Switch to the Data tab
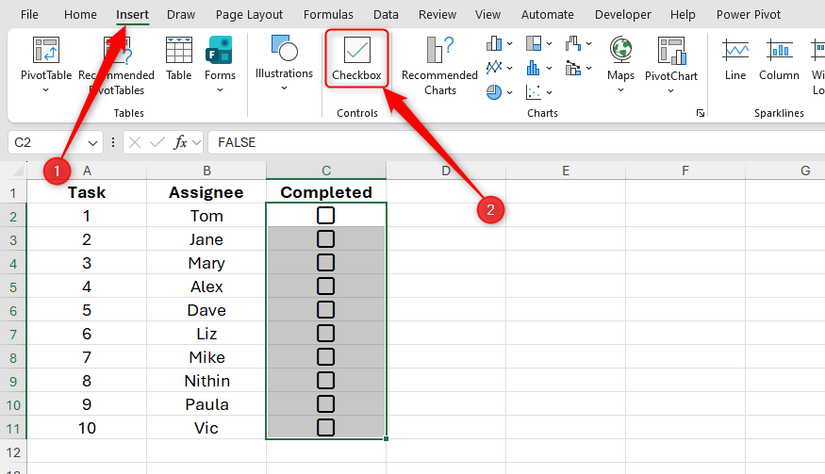The width and height of the screenshot is (825, 474). pos(386,15)
